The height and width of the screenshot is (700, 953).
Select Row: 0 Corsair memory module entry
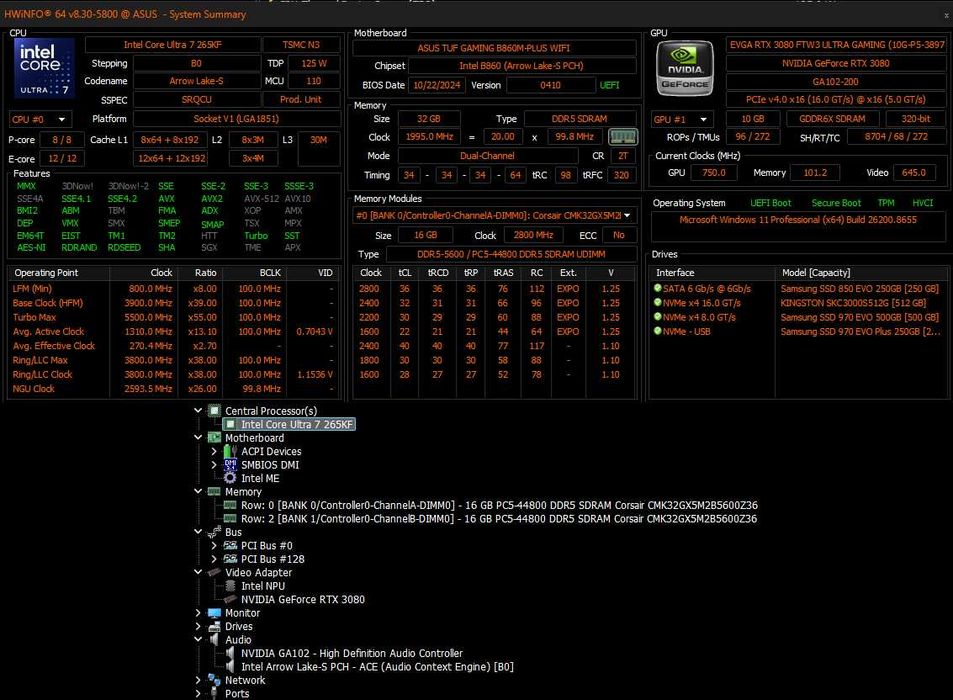(499, 506)
